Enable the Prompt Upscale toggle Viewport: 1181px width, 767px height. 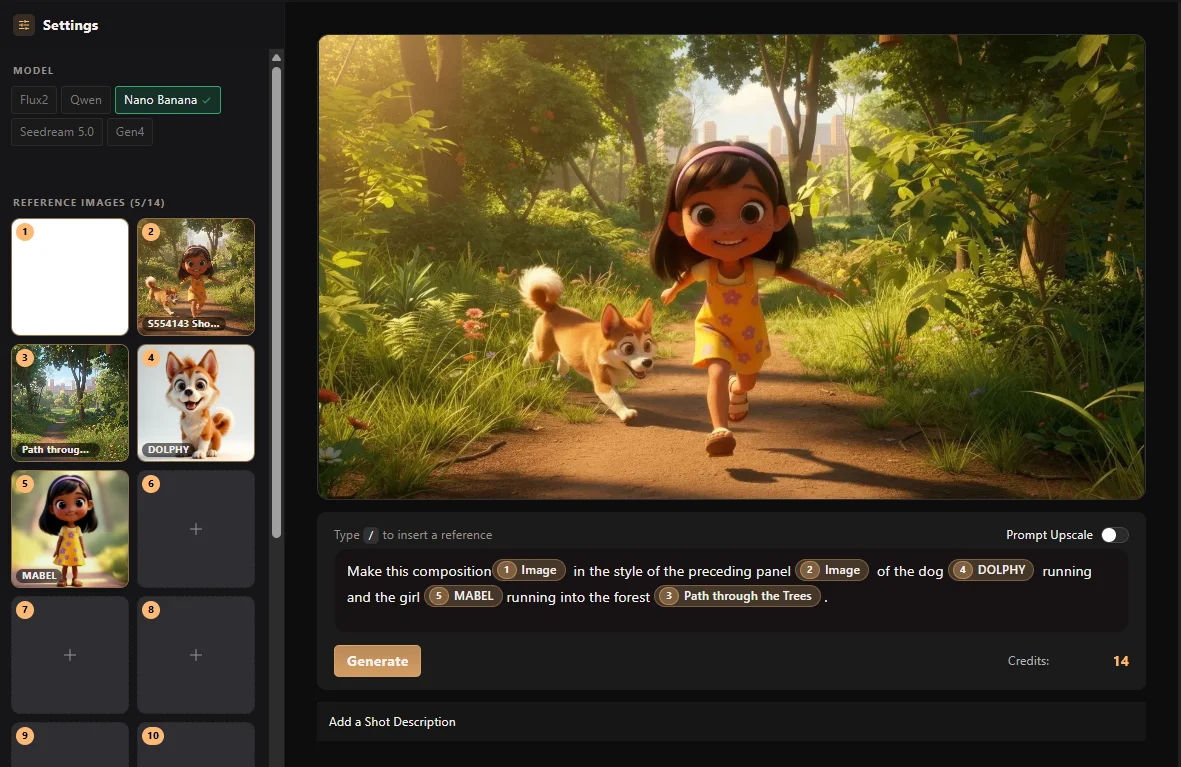(1114, 535)
